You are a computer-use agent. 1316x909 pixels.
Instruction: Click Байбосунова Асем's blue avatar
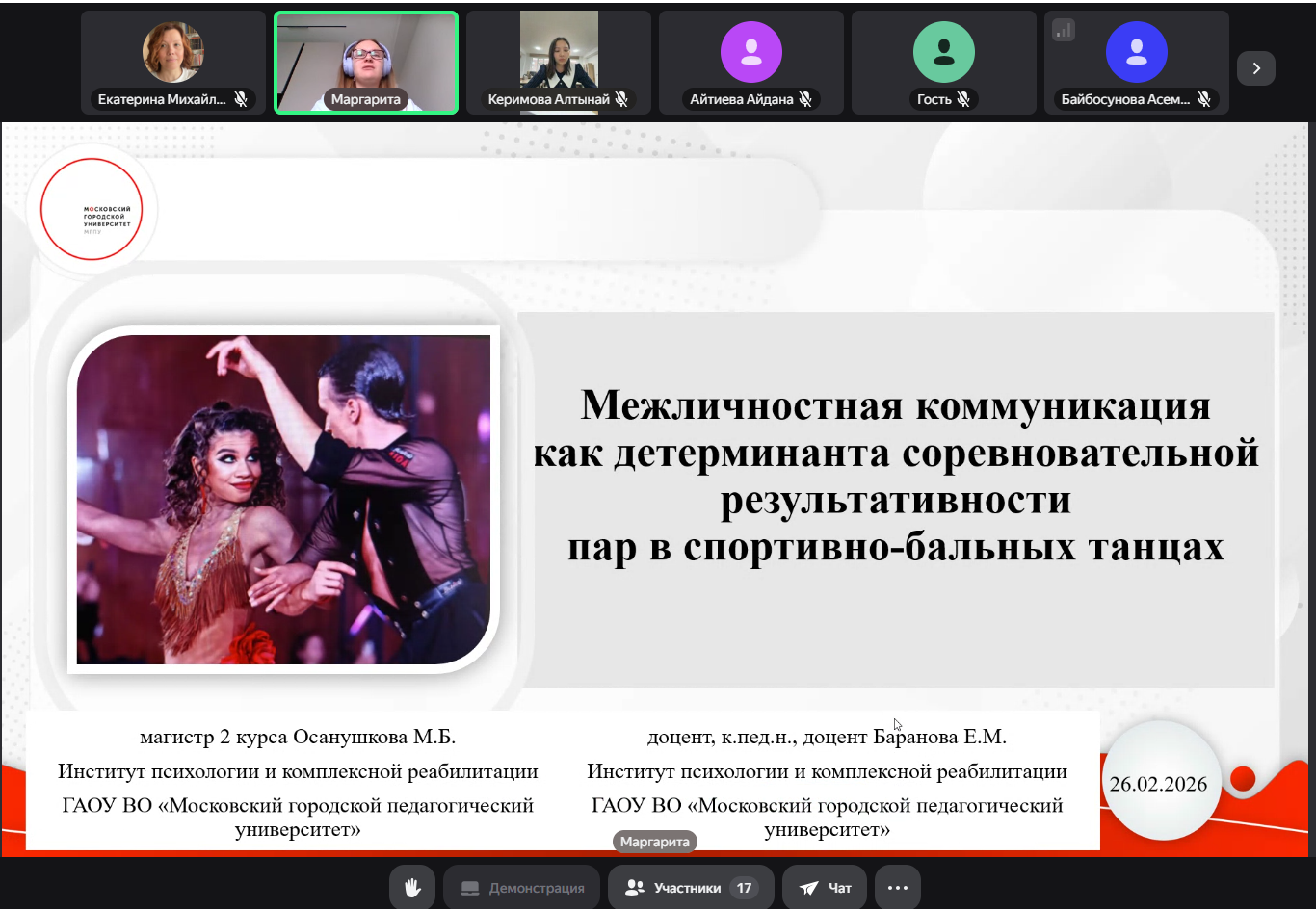[1137, 52]
